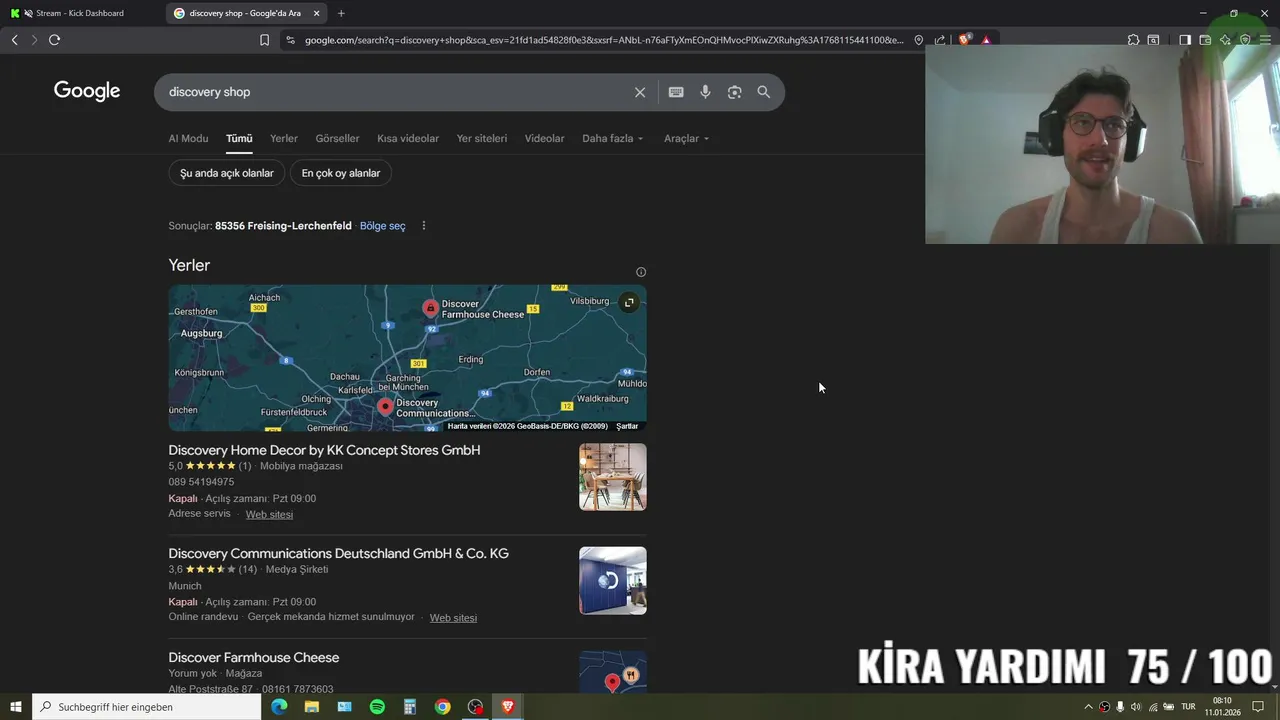Expand the places map to full view
The image size is (1280, 720).
tap(629, 302)
